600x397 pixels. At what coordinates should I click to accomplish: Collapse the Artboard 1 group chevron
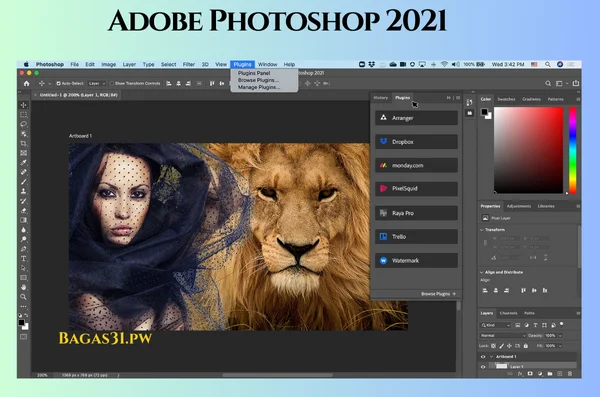(x=491, y=356)
